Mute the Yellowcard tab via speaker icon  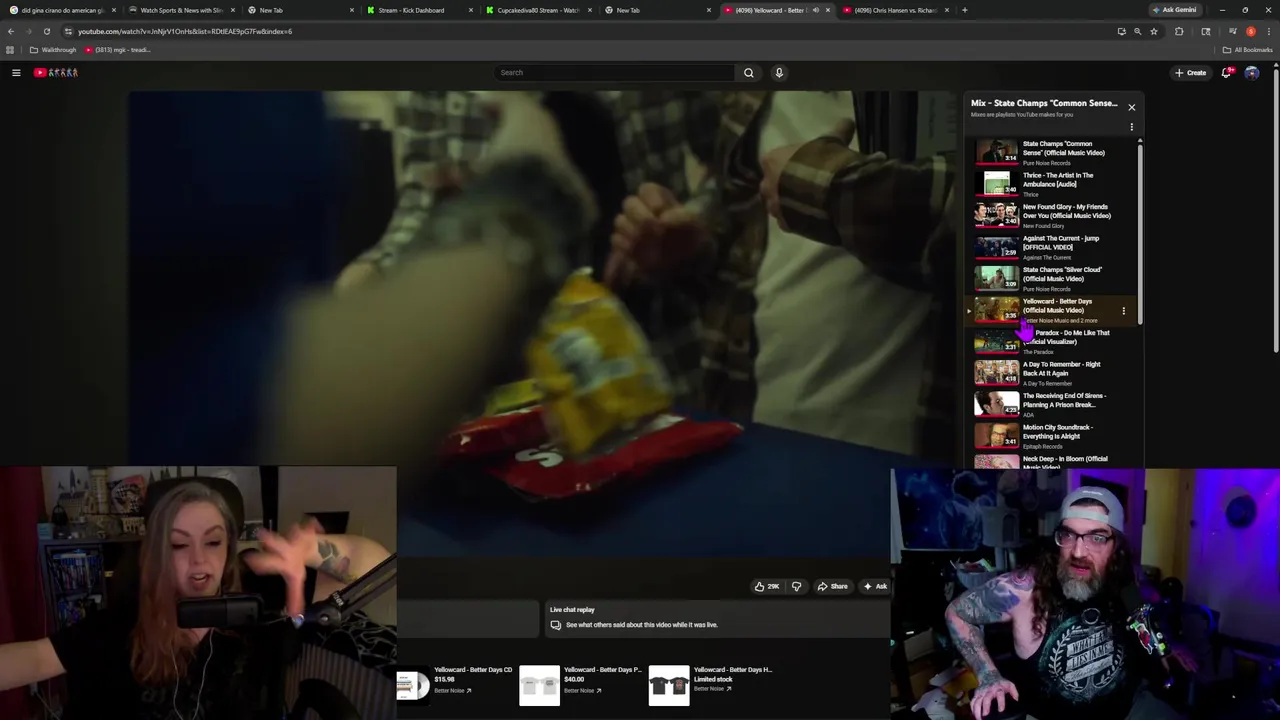tap(815, 10)
